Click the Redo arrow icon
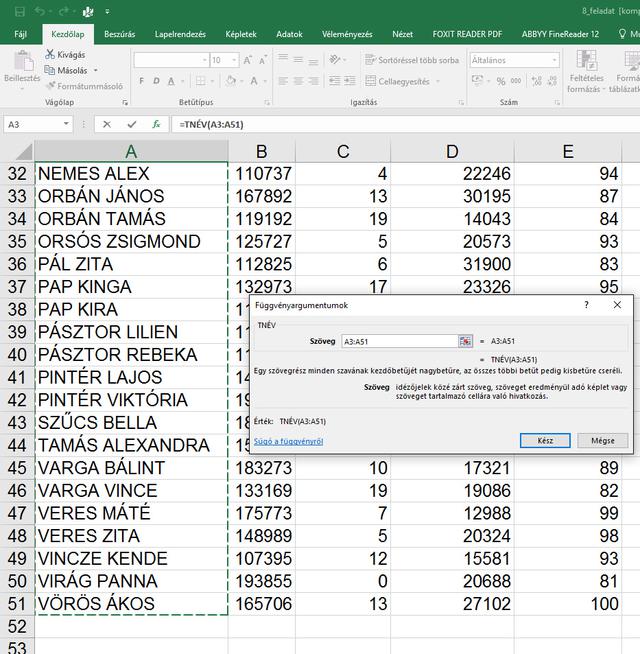The image size is (640, 654). 63,12
